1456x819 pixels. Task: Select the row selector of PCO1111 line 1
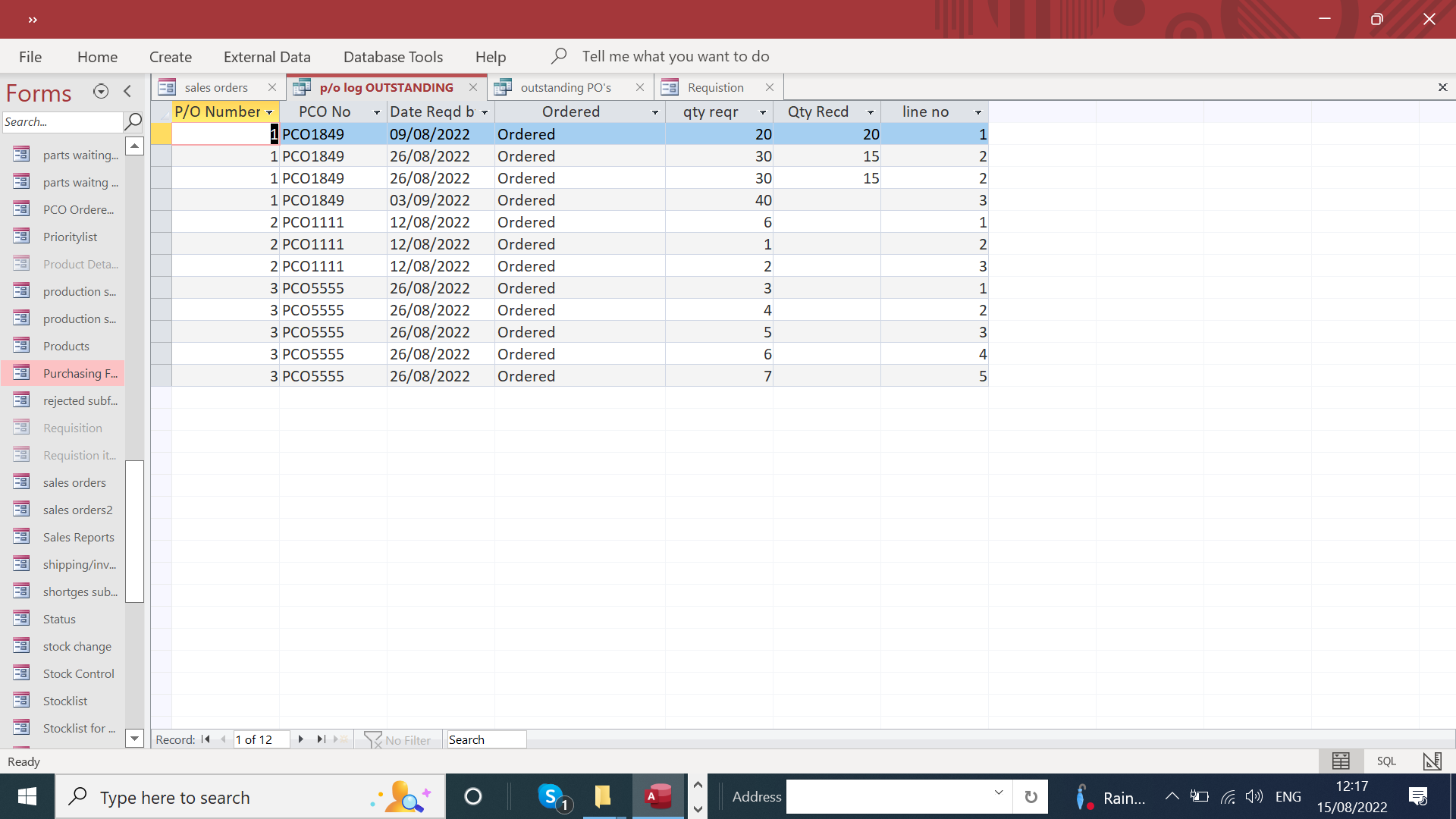(162, 222)
